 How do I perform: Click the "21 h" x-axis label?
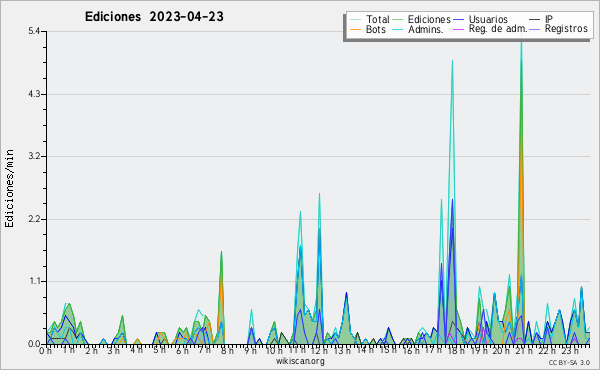click(523, 351)
